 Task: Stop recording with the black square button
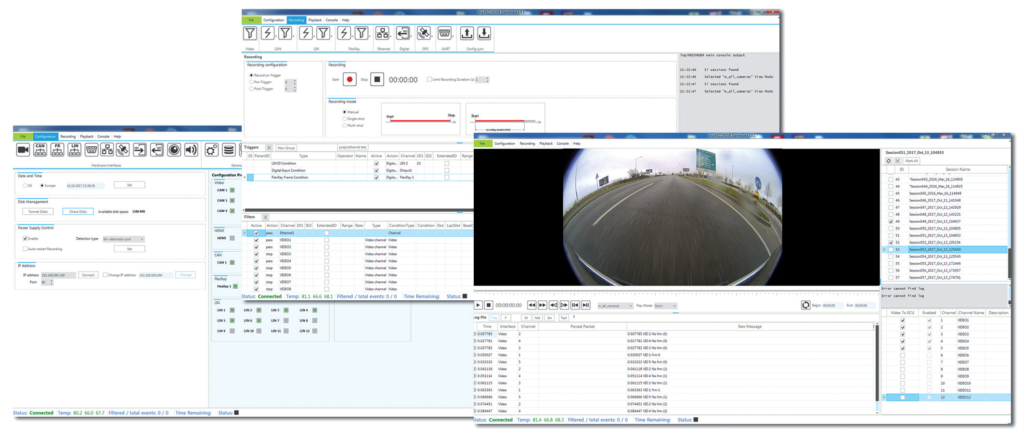(x=377, y=80)
